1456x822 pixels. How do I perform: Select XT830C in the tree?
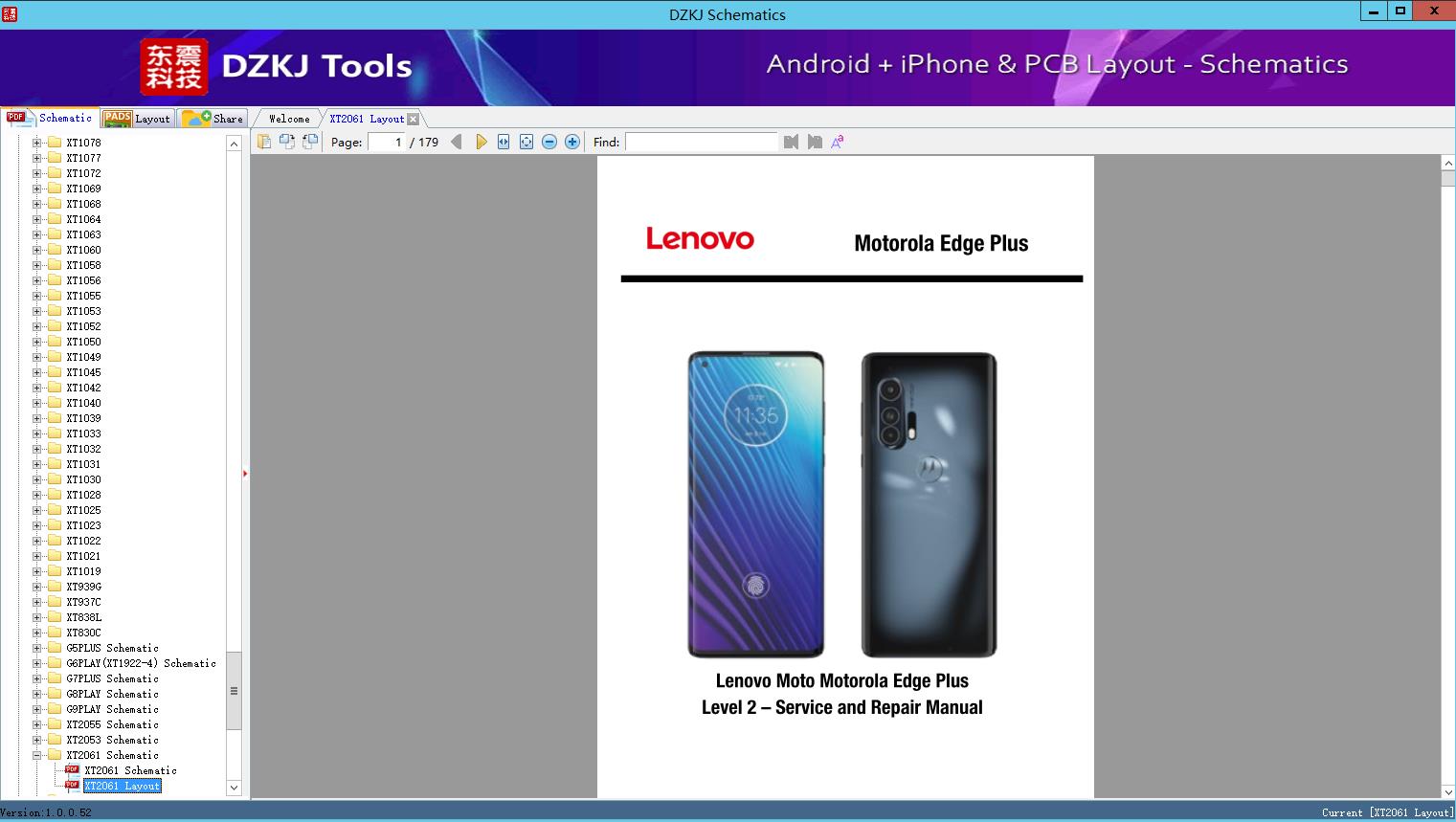83,633
